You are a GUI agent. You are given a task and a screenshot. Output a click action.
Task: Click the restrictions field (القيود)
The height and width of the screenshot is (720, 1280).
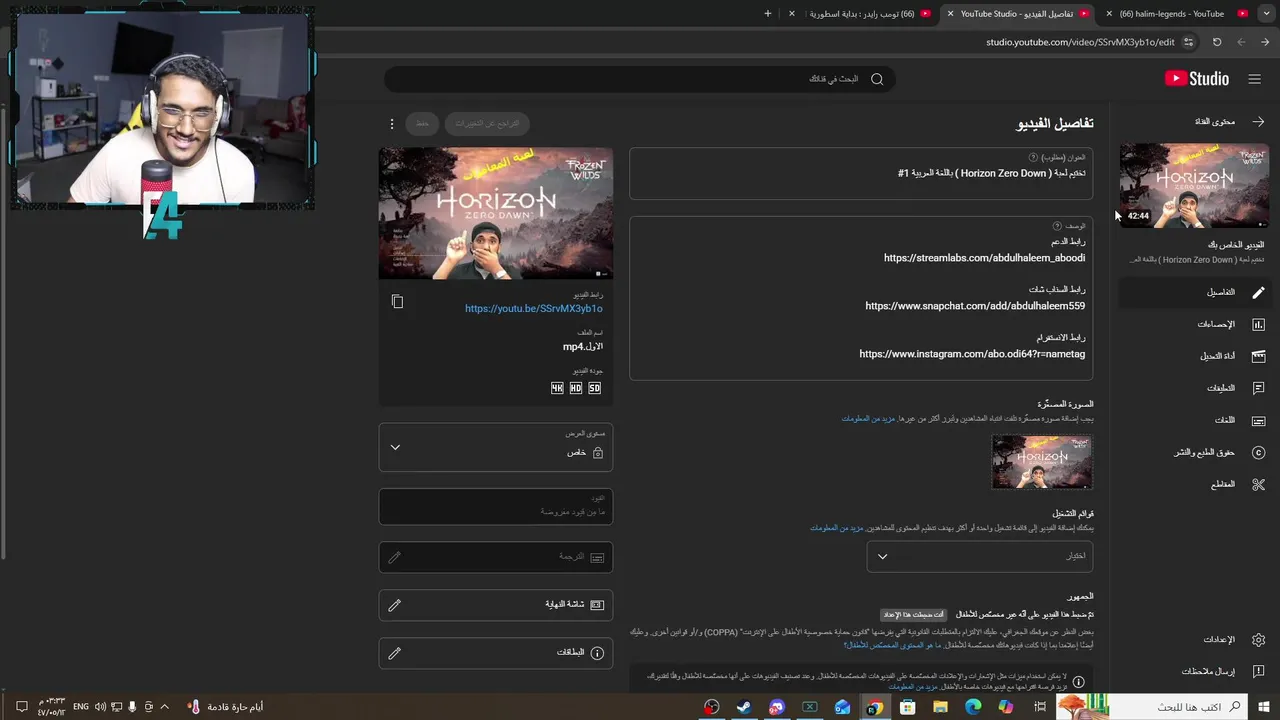click(496, 506)
